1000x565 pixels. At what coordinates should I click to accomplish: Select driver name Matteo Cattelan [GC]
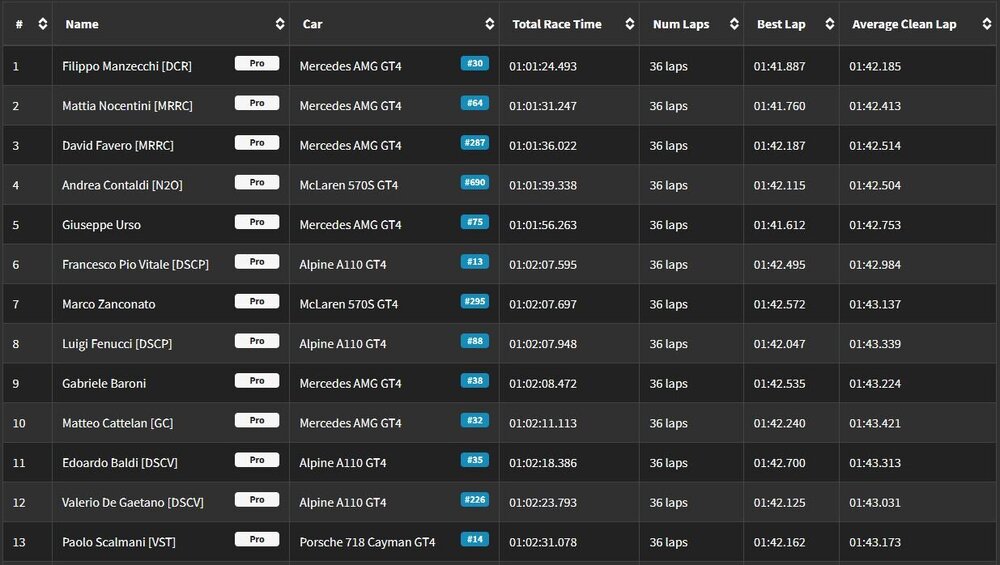[x=117, y=423]
